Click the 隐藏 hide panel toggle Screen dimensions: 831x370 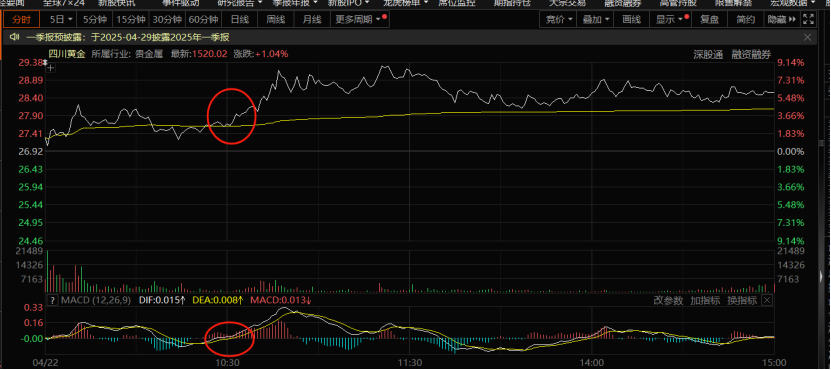(782, 20)
